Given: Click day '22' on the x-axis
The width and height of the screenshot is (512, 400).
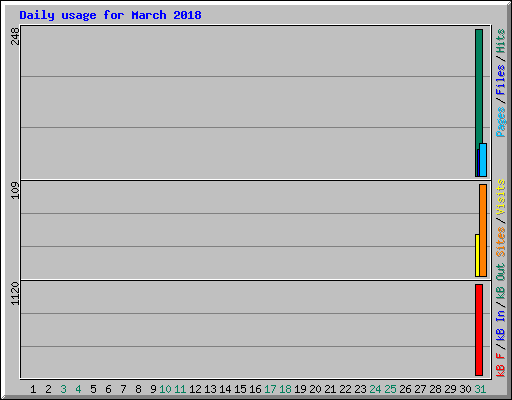Looking at the screenshot, I should point(345,389).
